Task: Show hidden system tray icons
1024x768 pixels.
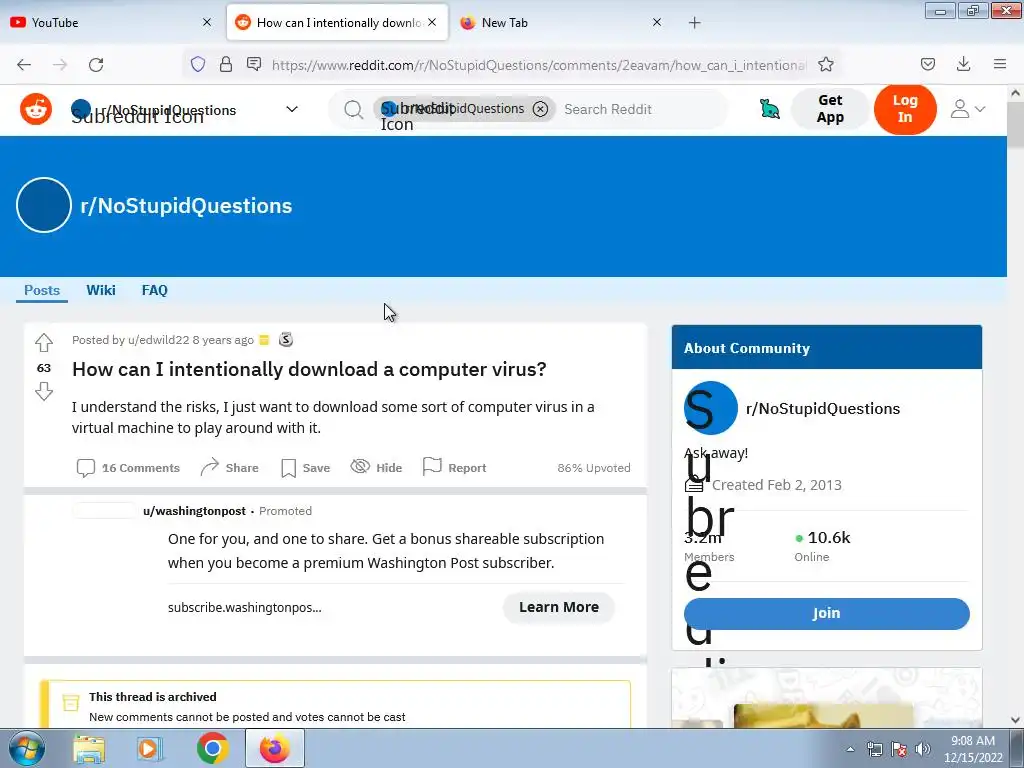Action: [850, 749]
